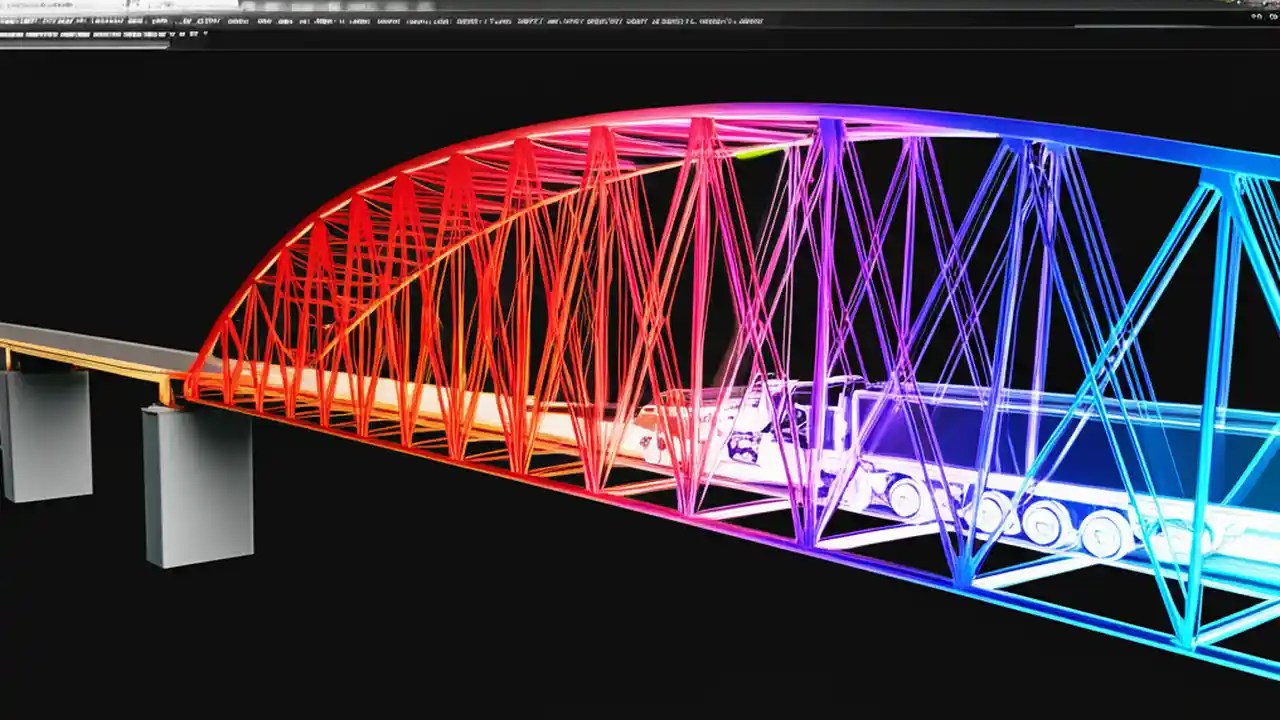Screen dimensions: 1280x720
Task: Open the File menu in the menu bar
Action: coord(10,17)
